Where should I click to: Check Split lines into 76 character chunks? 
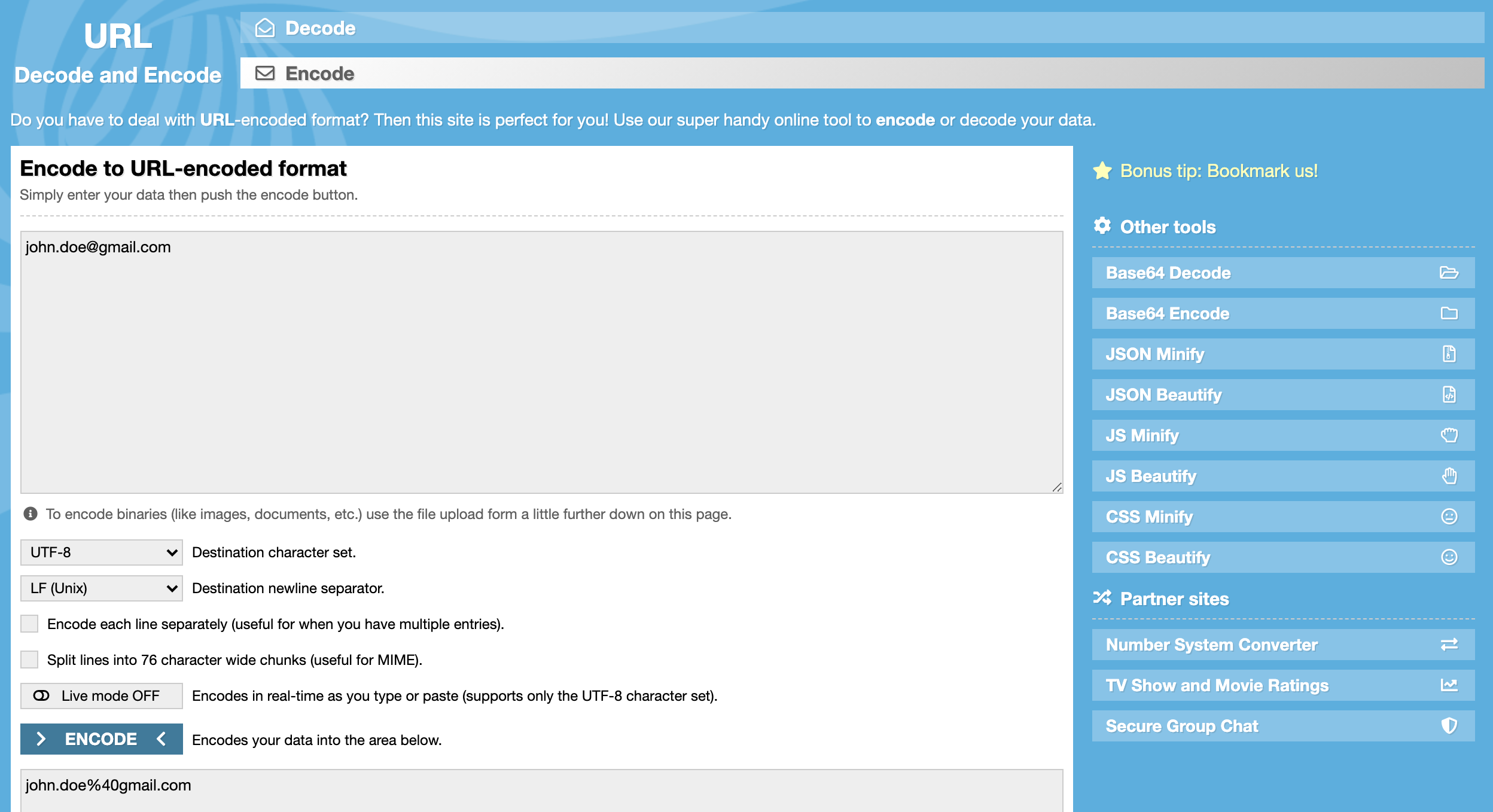tap(29, 660)
